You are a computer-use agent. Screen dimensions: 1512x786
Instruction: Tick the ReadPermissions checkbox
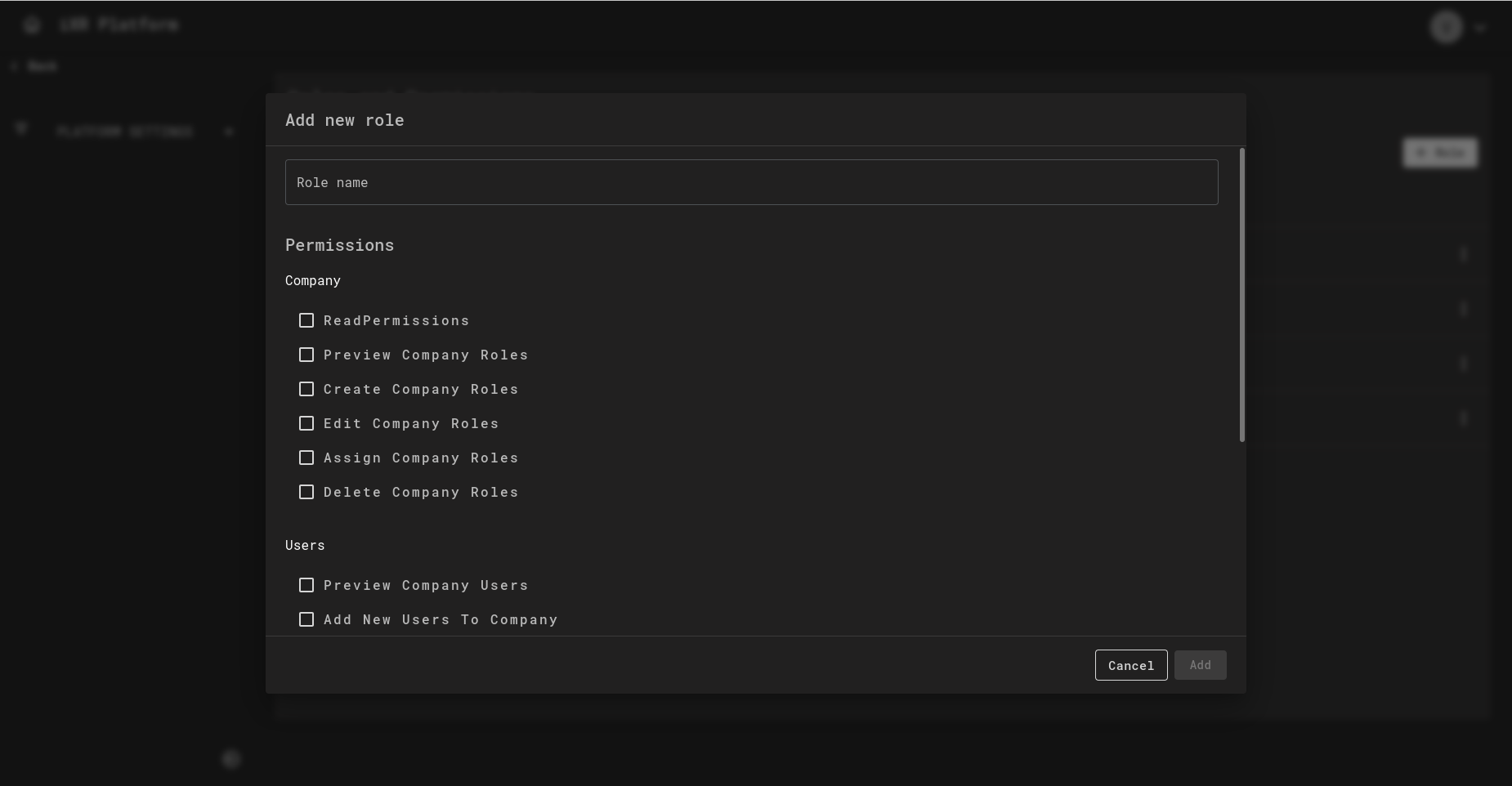coord(306,320)
